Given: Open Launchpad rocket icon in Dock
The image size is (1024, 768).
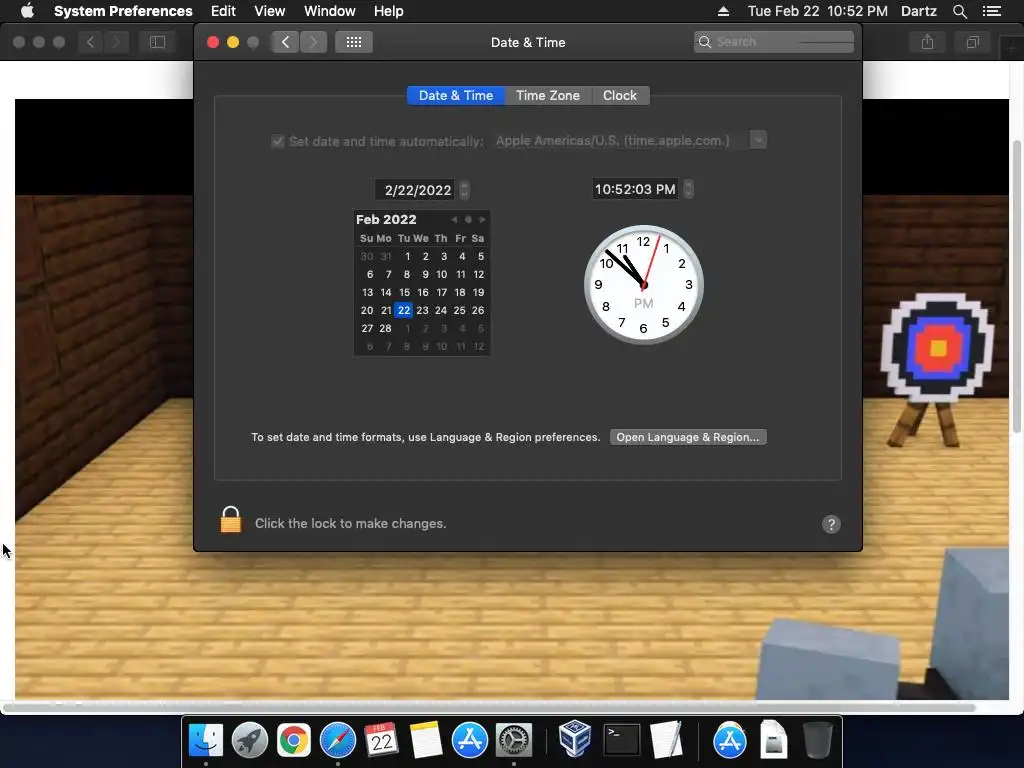Looking at the screenshot, I should coord(249,740).
